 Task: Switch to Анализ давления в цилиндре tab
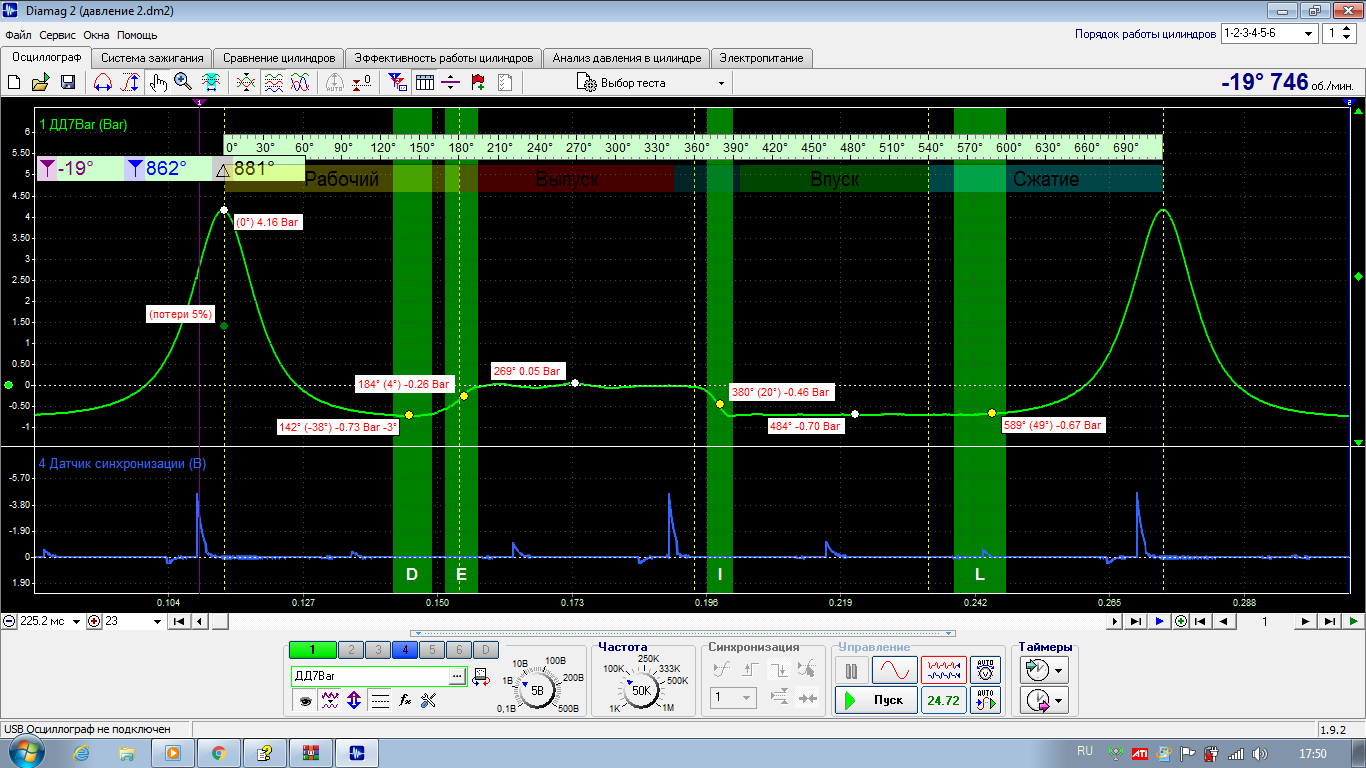[x=627, y=58]
